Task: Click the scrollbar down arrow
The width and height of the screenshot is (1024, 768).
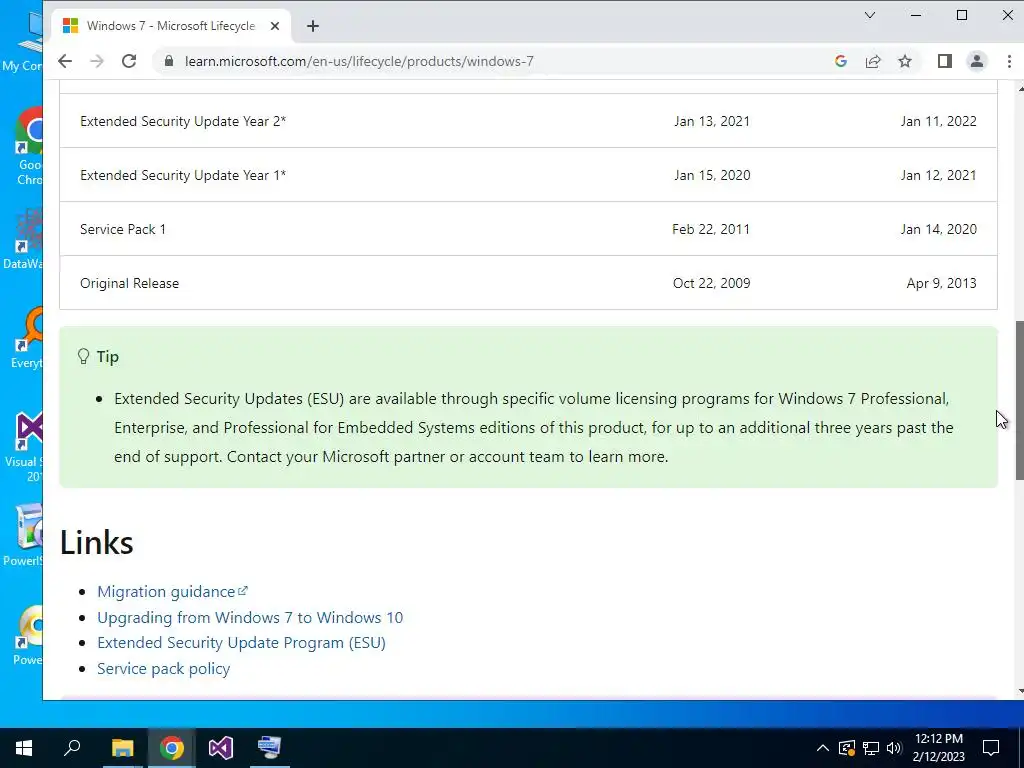Action: [x=1019, y=691]
